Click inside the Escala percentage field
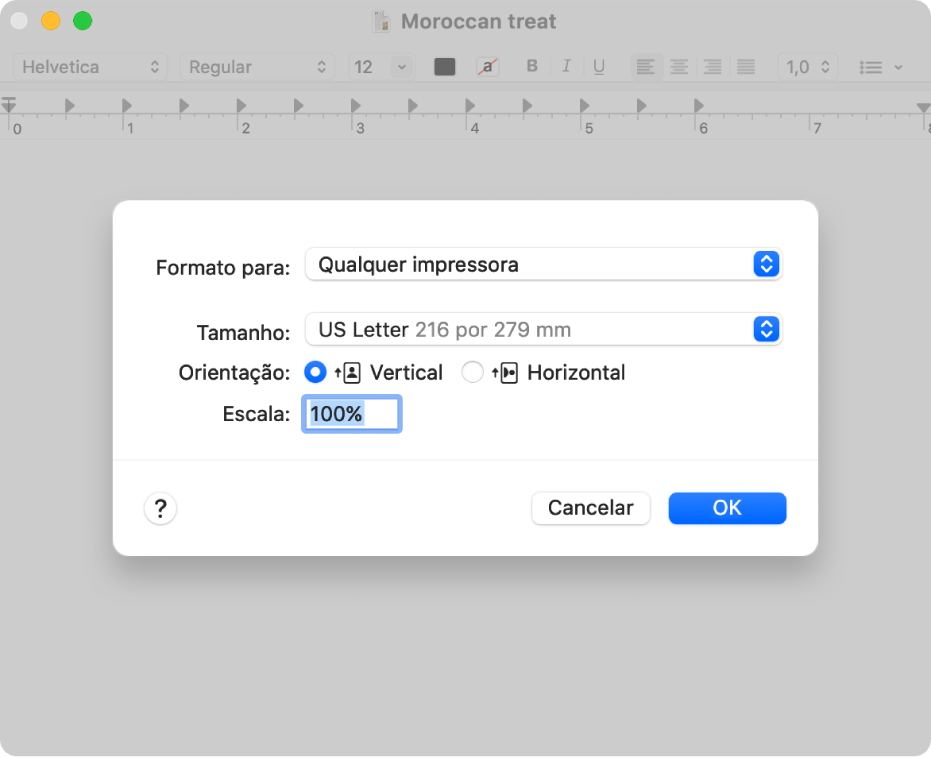The image size is (931, 758). pos(351,413)
